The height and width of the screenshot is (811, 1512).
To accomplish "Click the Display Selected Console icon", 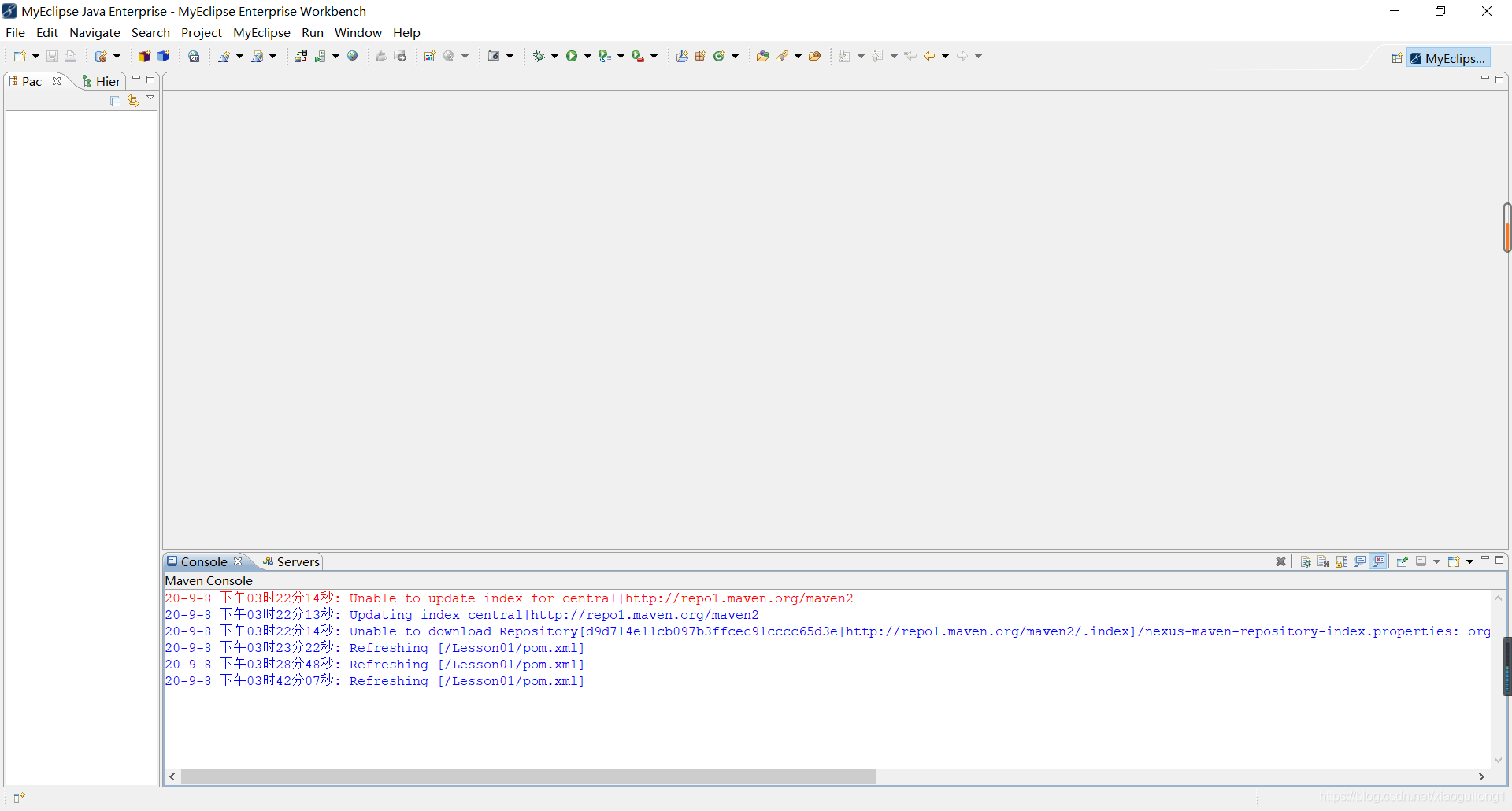I will (1421, 561).
